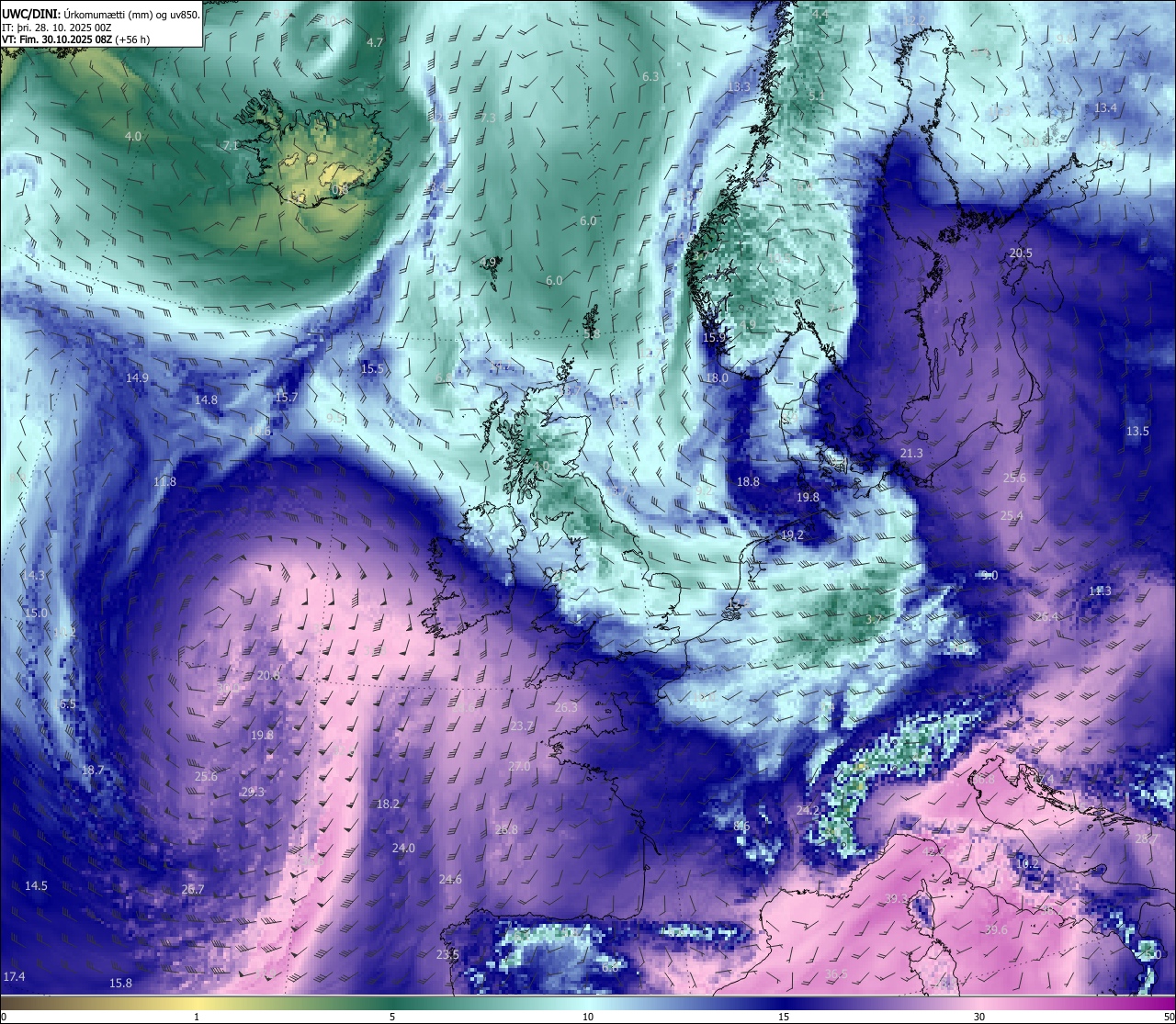This screenshot has width=1176, height=1024.
Task: Click the 18.7 value in the southwest Atlantic
Action: click(x=93, y=771)
